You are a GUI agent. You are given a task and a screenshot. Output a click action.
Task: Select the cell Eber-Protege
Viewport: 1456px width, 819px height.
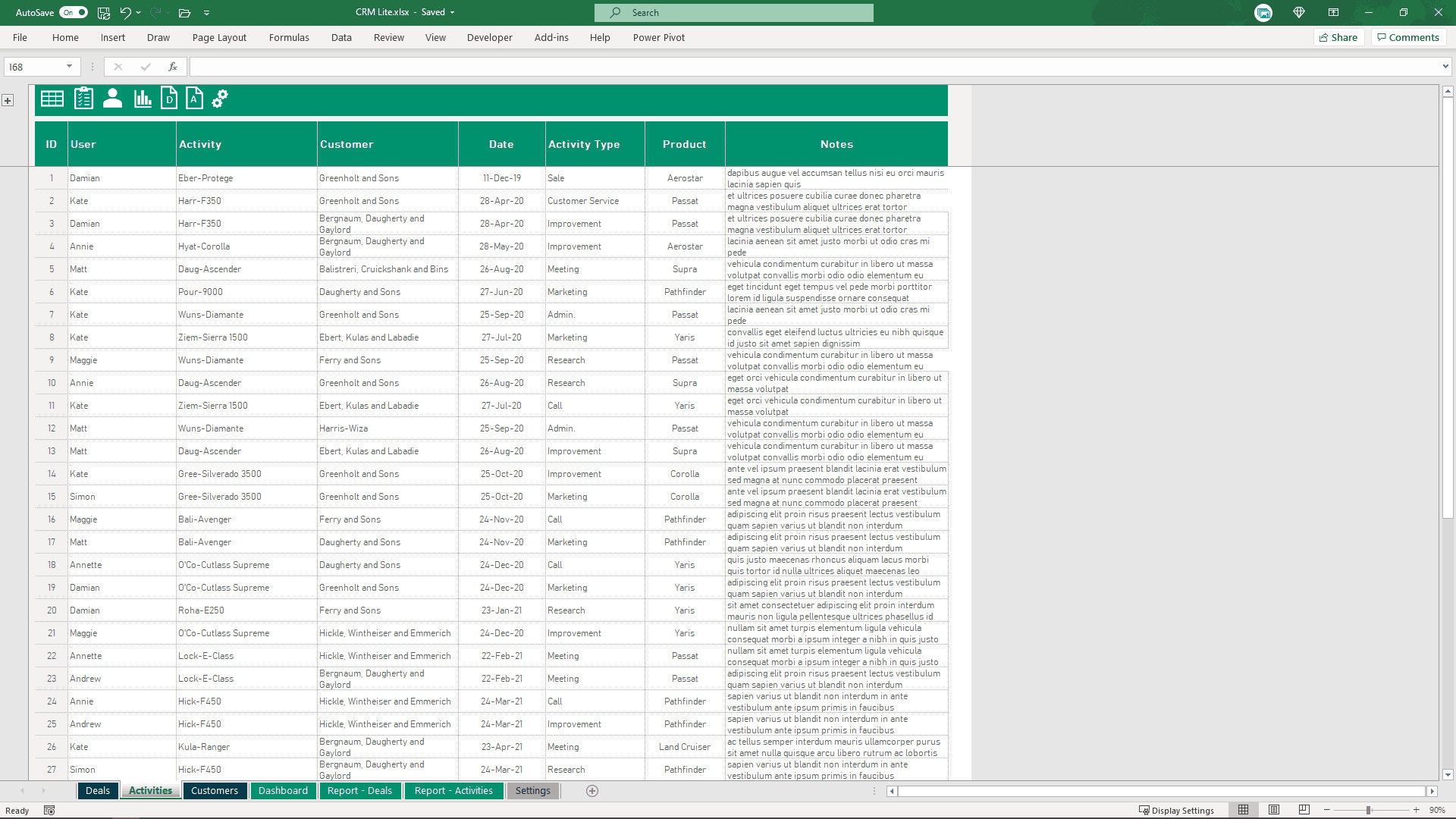click(246, 178)
